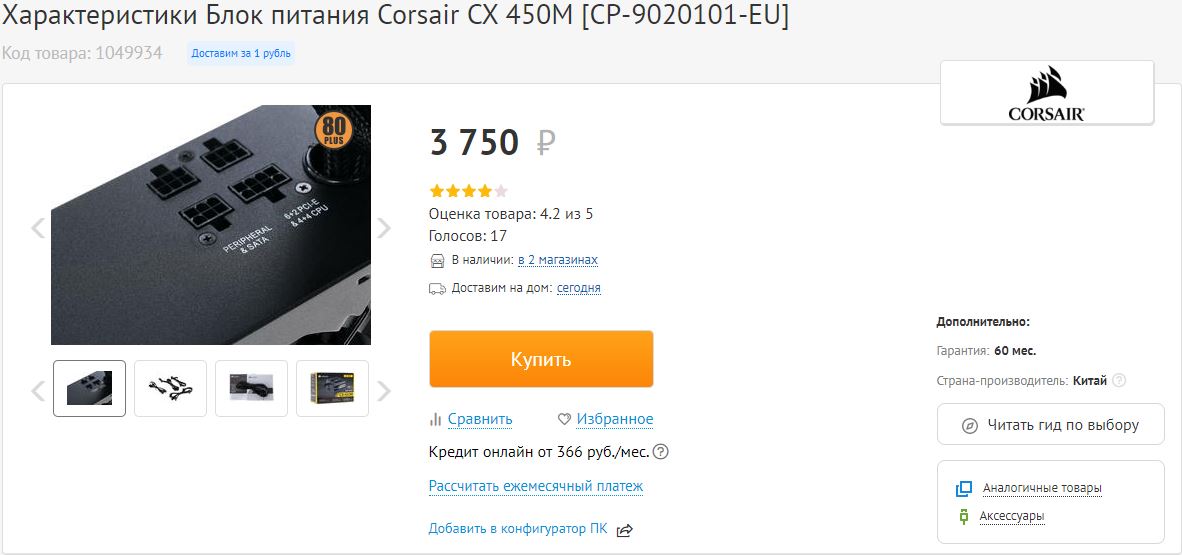Click the Corsair brand logo

point(1046,94)
